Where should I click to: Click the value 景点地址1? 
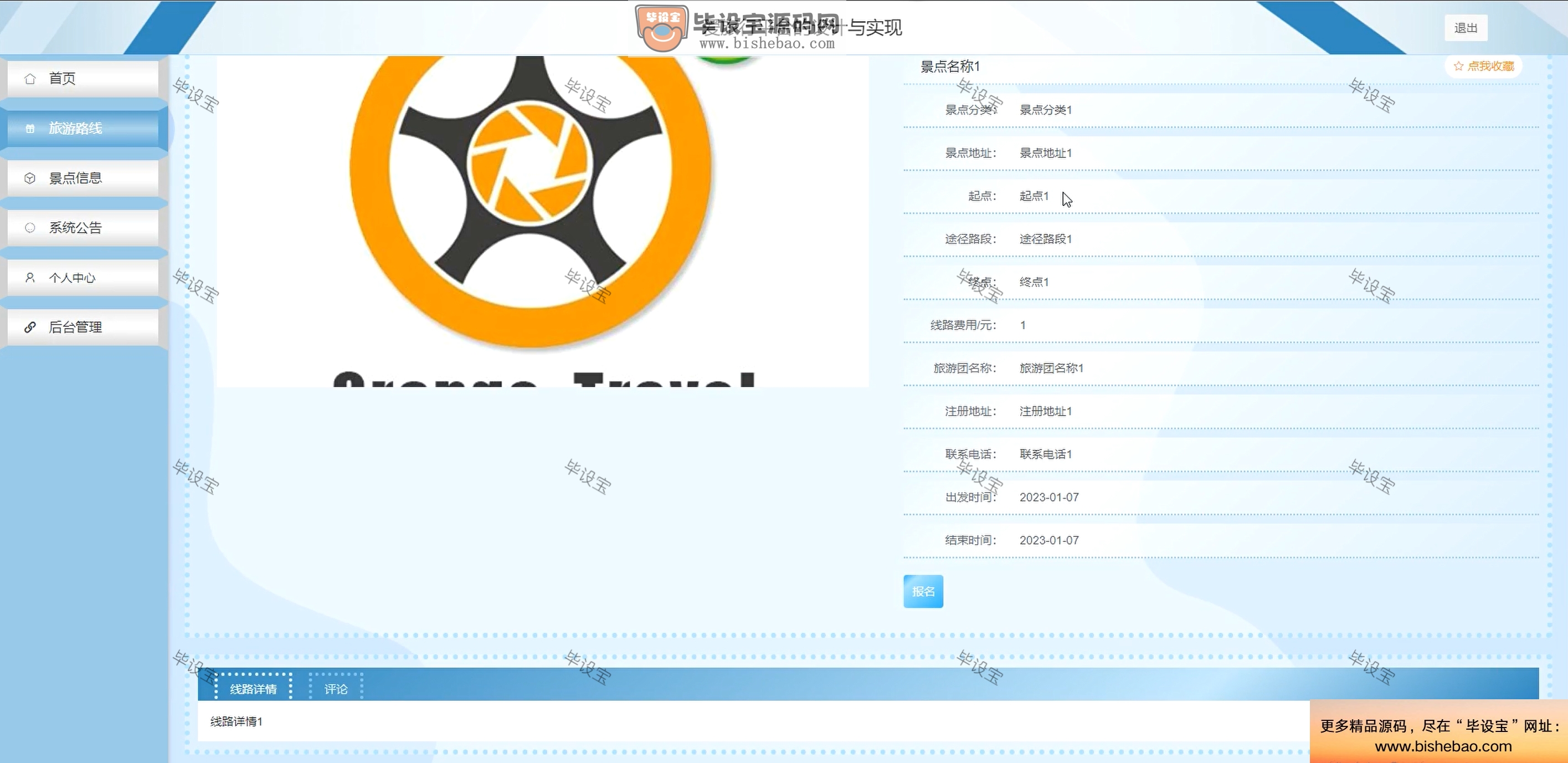pos(1045,153)
